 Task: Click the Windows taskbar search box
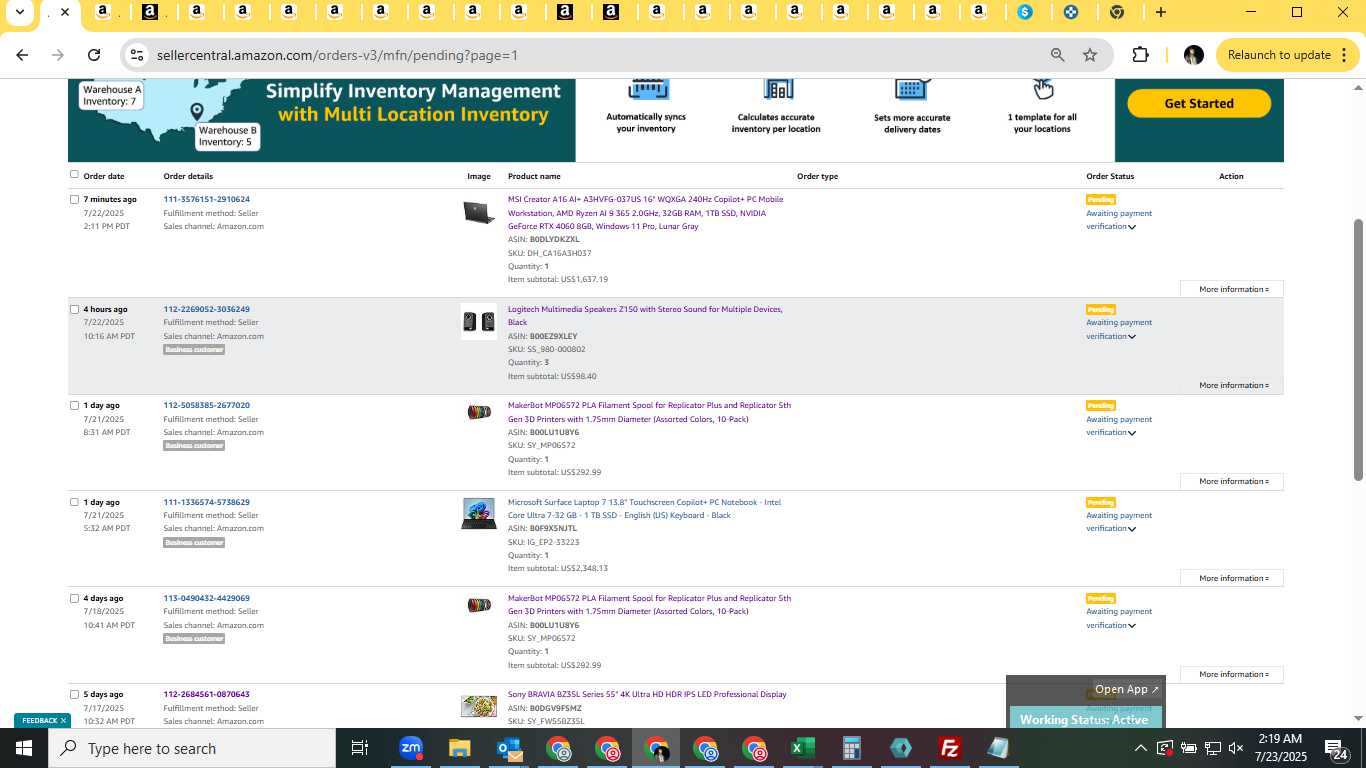click(x=192, y=748)
